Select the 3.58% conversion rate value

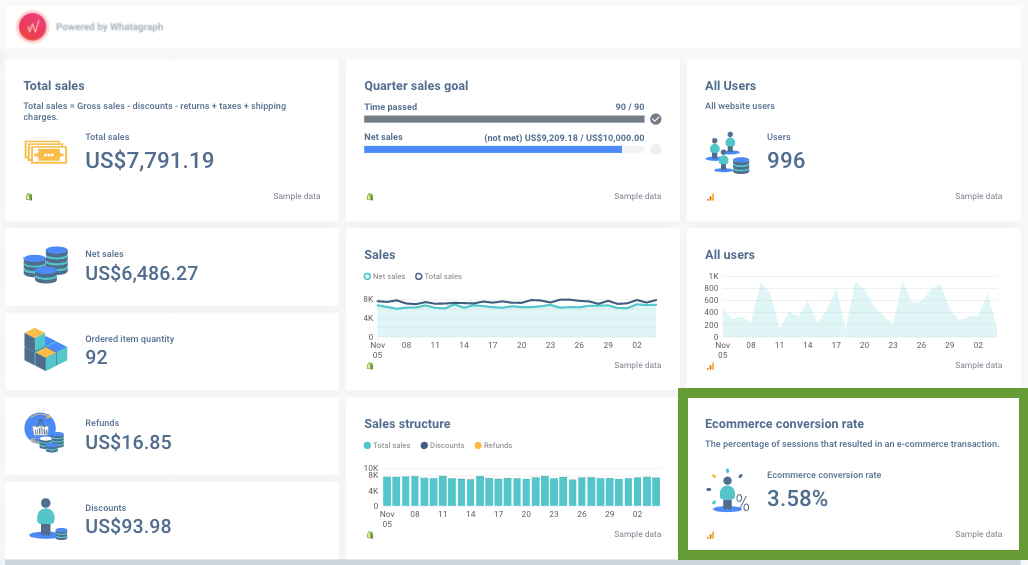click(x=797, y=499)
